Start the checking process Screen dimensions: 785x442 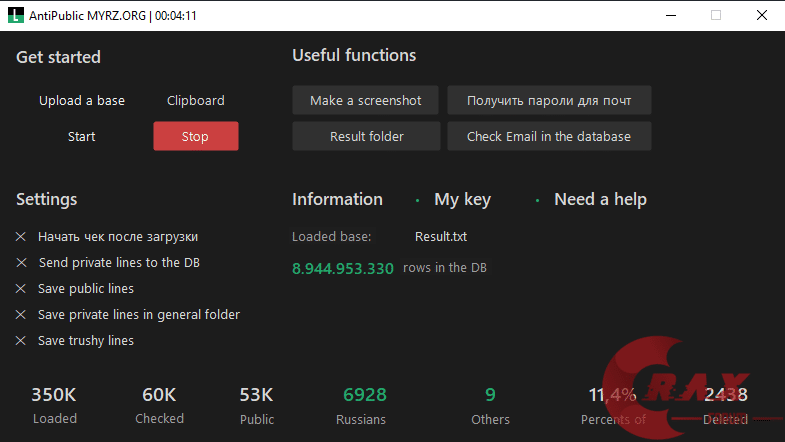tap(81, 137)
